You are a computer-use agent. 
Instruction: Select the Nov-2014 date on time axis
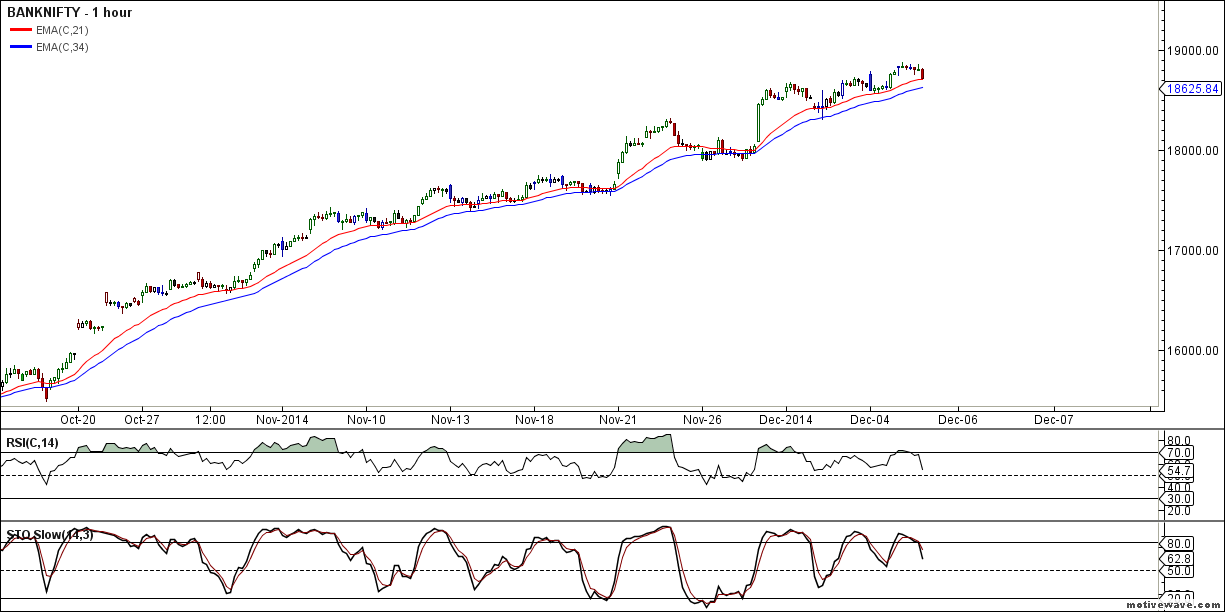[x=283, y=420]
